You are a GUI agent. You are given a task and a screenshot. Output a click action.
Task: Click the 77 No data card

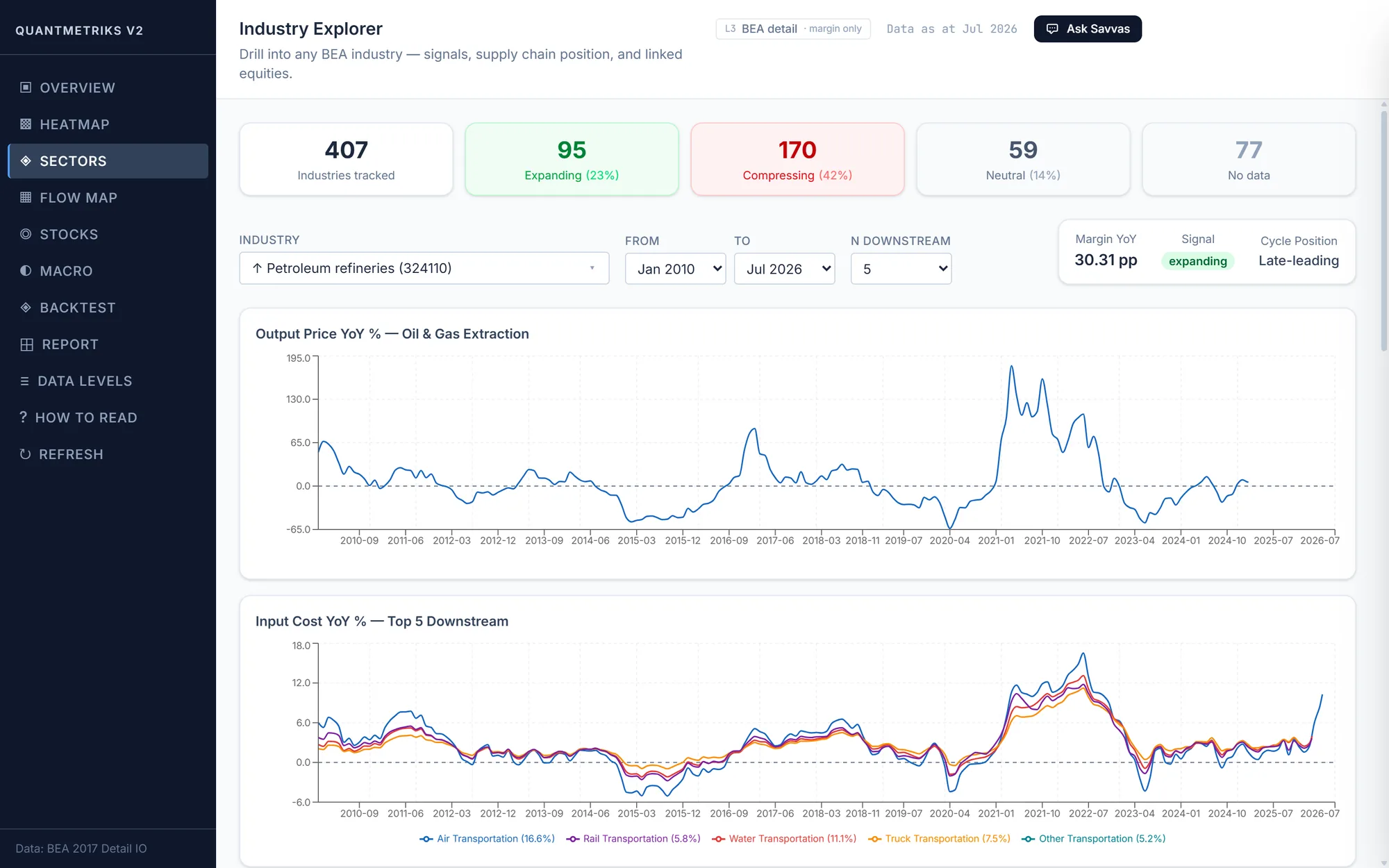pos(1249,160)
